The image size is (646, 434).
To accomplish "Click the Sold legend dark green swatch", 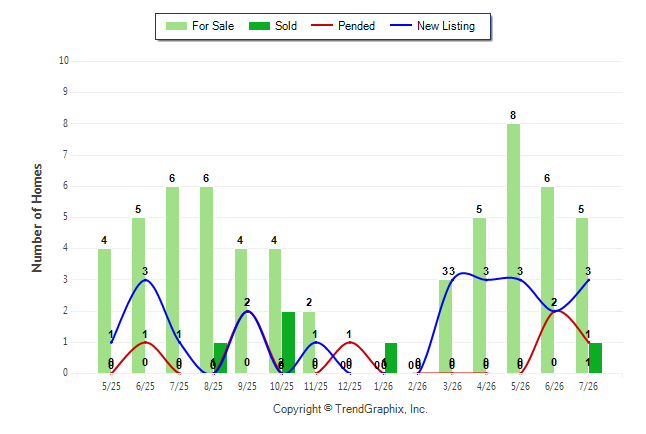I will (259, 26).
